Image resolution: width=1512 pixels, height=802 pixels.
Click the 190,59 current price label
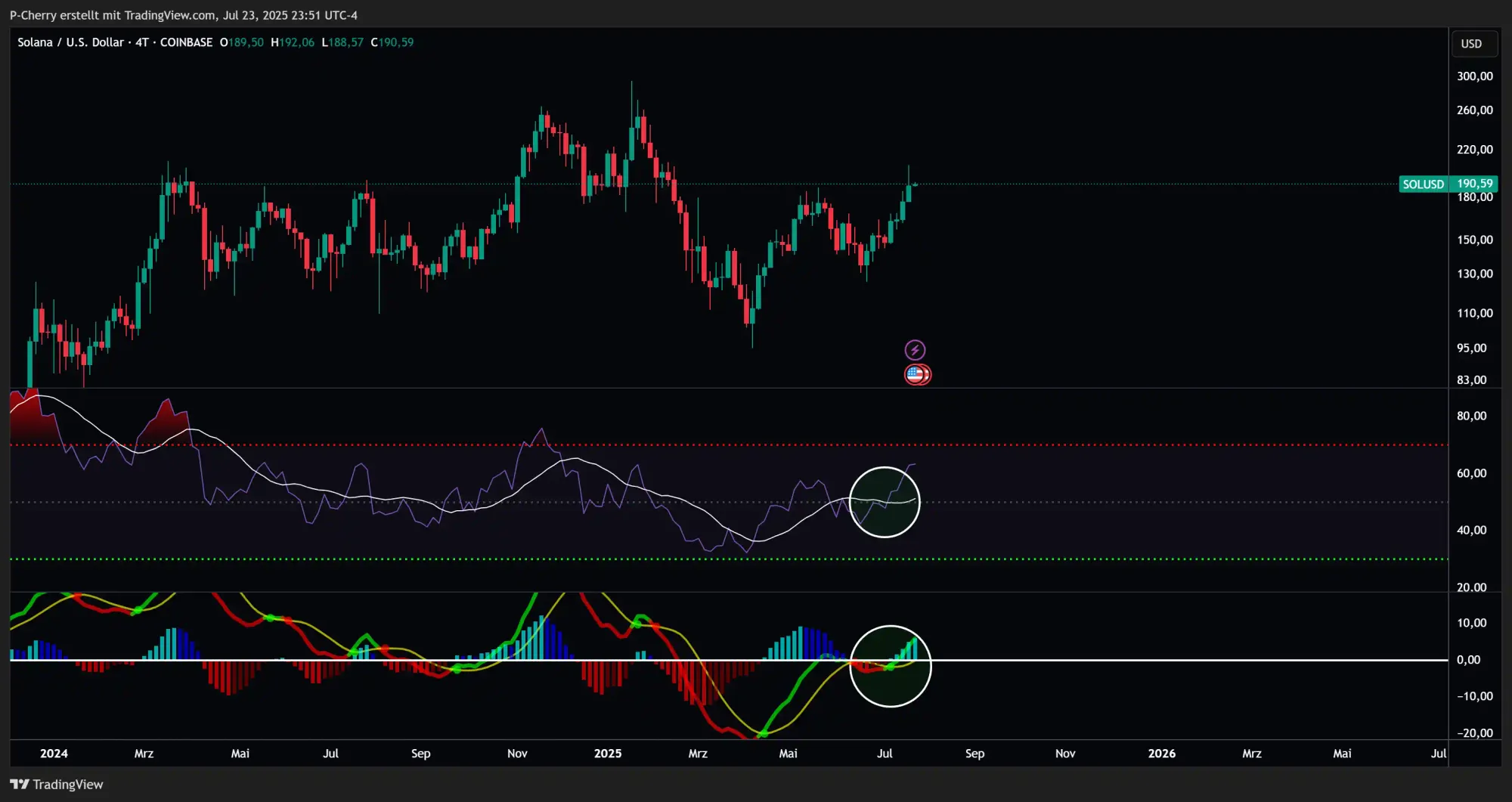tap(1475, 184)
